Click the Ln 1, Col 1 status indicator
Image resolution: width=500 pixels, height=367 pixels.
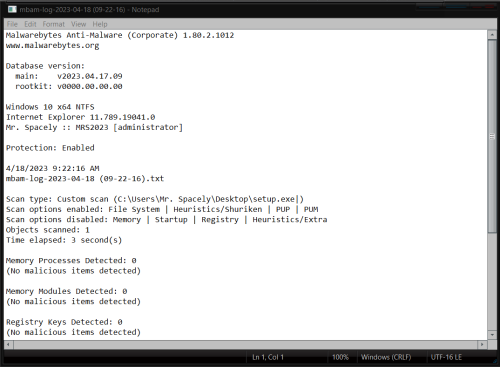(x=268, y=357)
